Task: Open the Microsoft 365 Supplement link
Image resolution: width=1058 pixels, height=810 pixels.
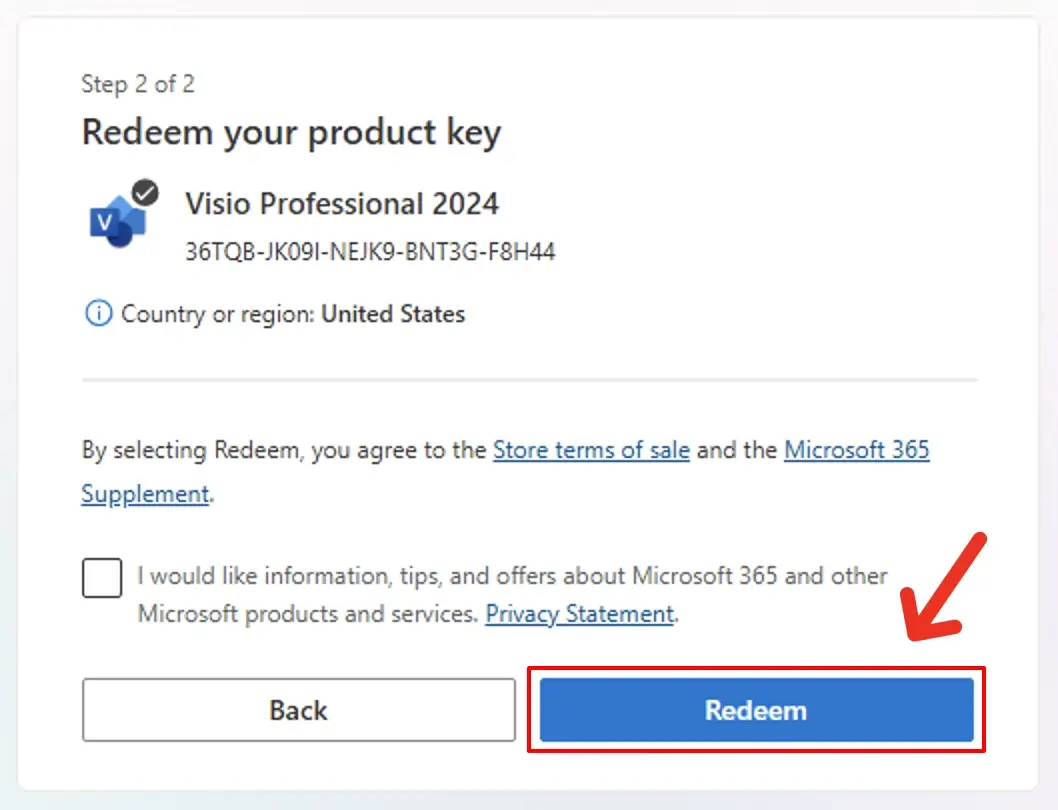Action: [856, 450]
